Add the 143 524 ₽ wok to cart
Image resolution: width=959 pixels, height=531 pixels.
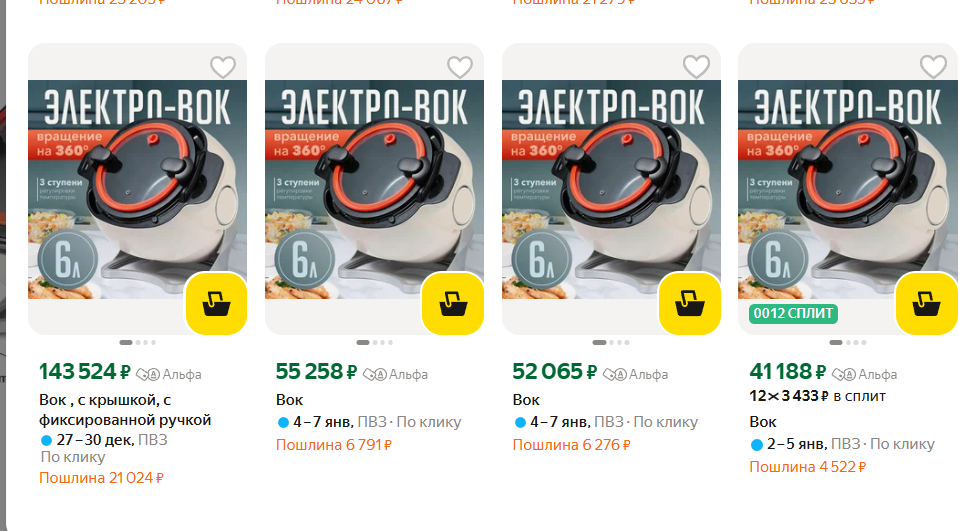(217, 304)
